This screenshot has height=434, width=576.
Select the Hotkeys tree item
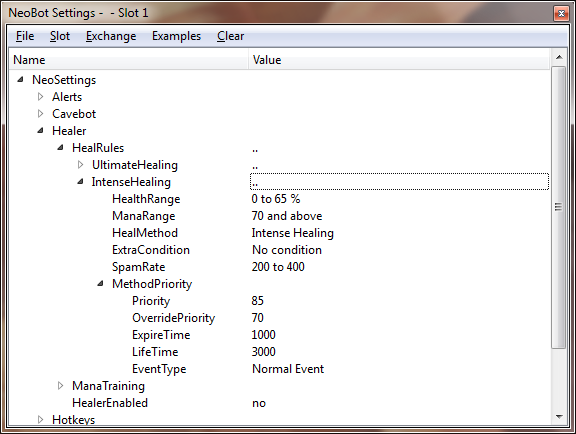click(x=73, y=419)
